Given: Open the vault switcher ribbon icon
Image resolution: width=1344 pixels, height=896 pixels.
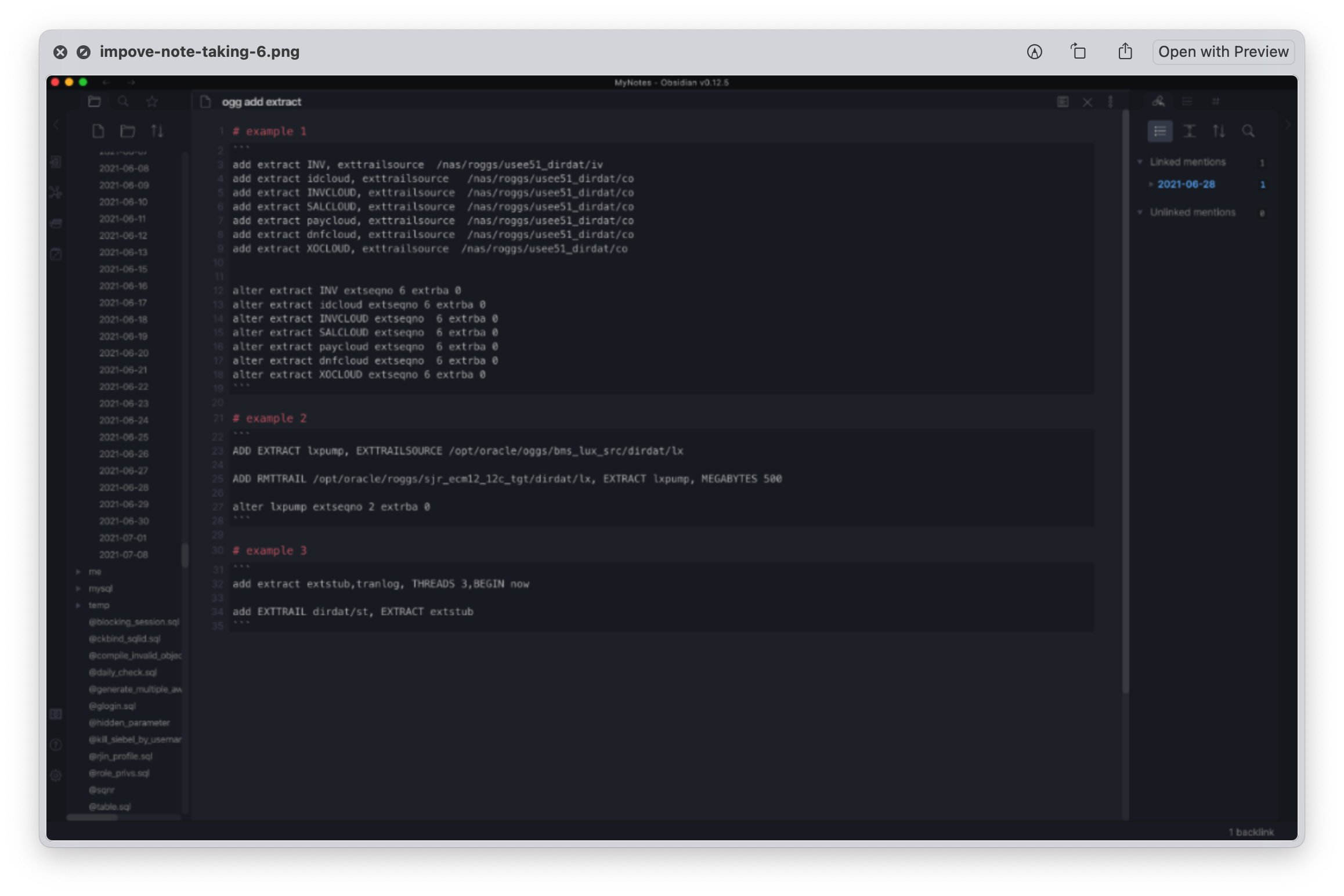Looking at the screenshot, I should coord(56,714).
